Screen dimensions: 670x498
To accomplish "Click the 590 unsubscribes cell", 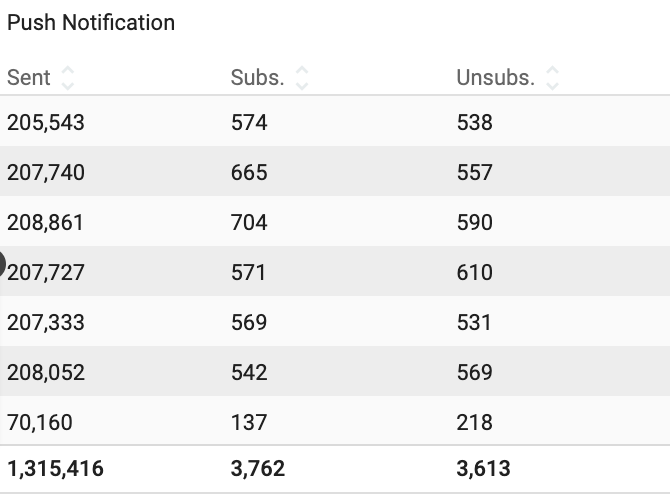I will (x=475, y=223).
